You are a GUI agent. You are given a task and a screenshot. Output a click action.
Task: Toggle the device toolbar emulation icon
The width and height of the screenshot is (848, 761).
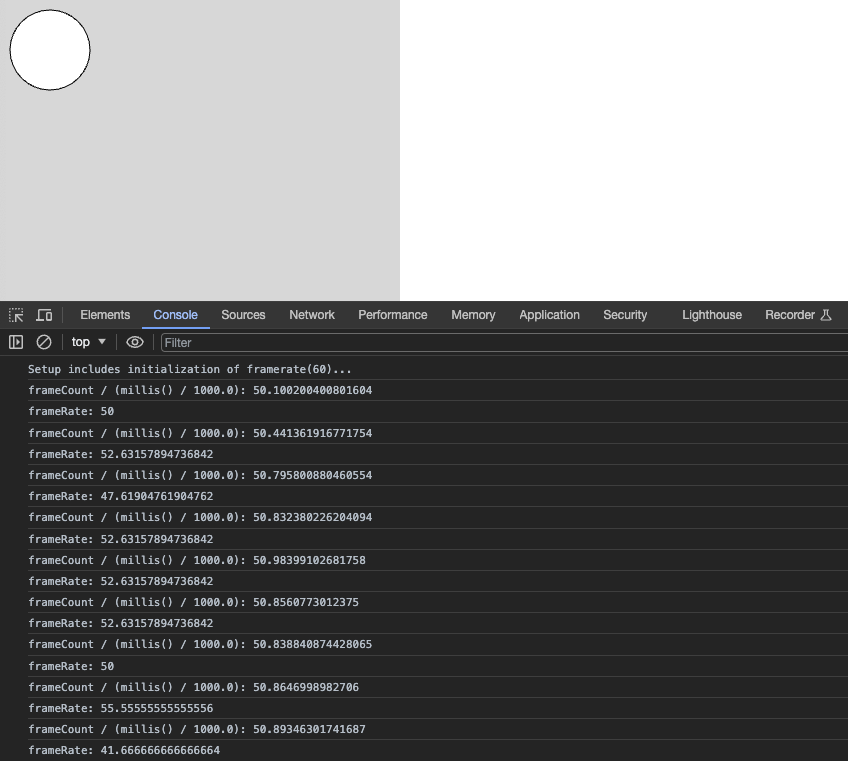[44, 315]
